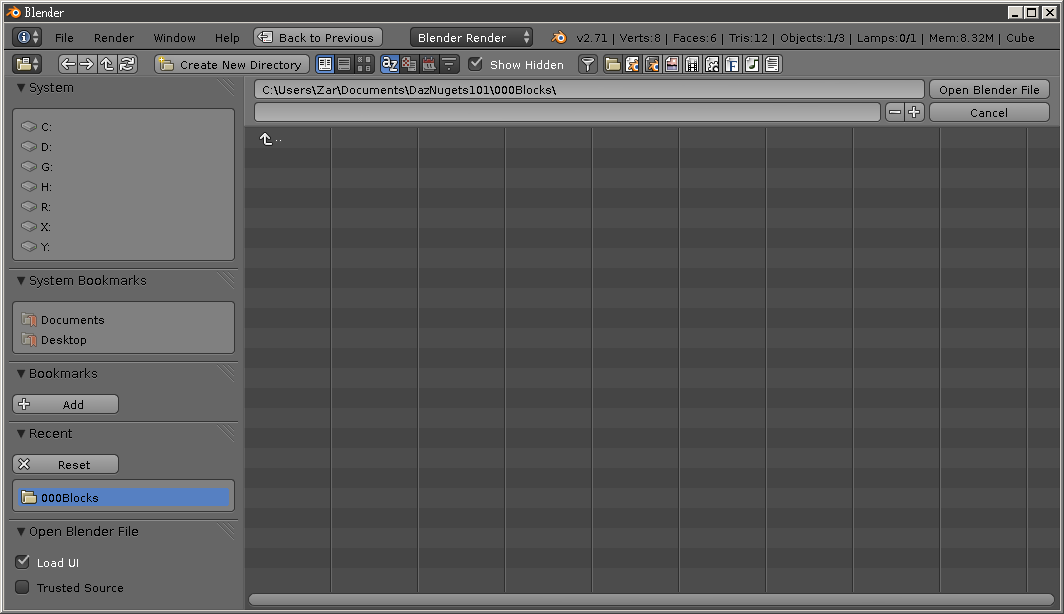Click the Cancel button
Screen dimensions: 1064x614
pos(989,112)
